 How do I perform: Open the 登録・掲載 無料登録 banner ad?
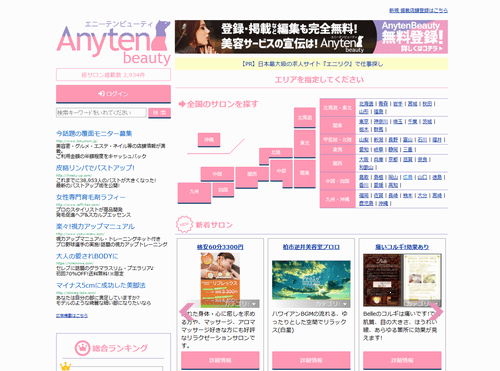click(311, 37)
